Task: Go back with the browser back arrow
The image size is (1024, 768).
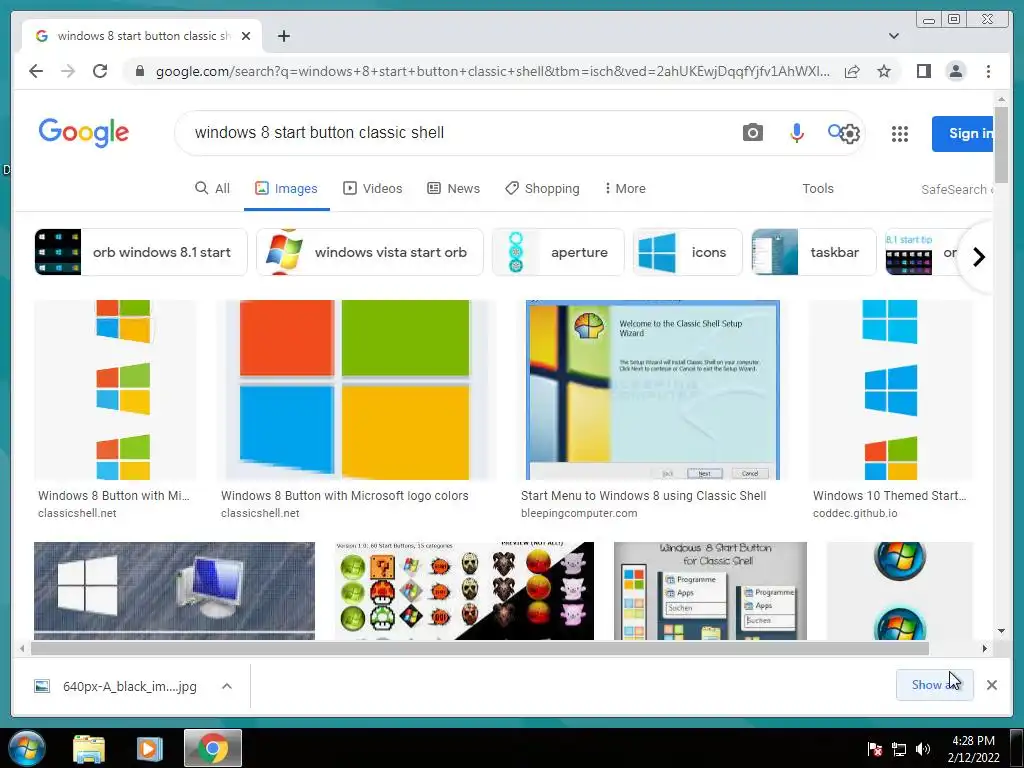Action: 36,71
